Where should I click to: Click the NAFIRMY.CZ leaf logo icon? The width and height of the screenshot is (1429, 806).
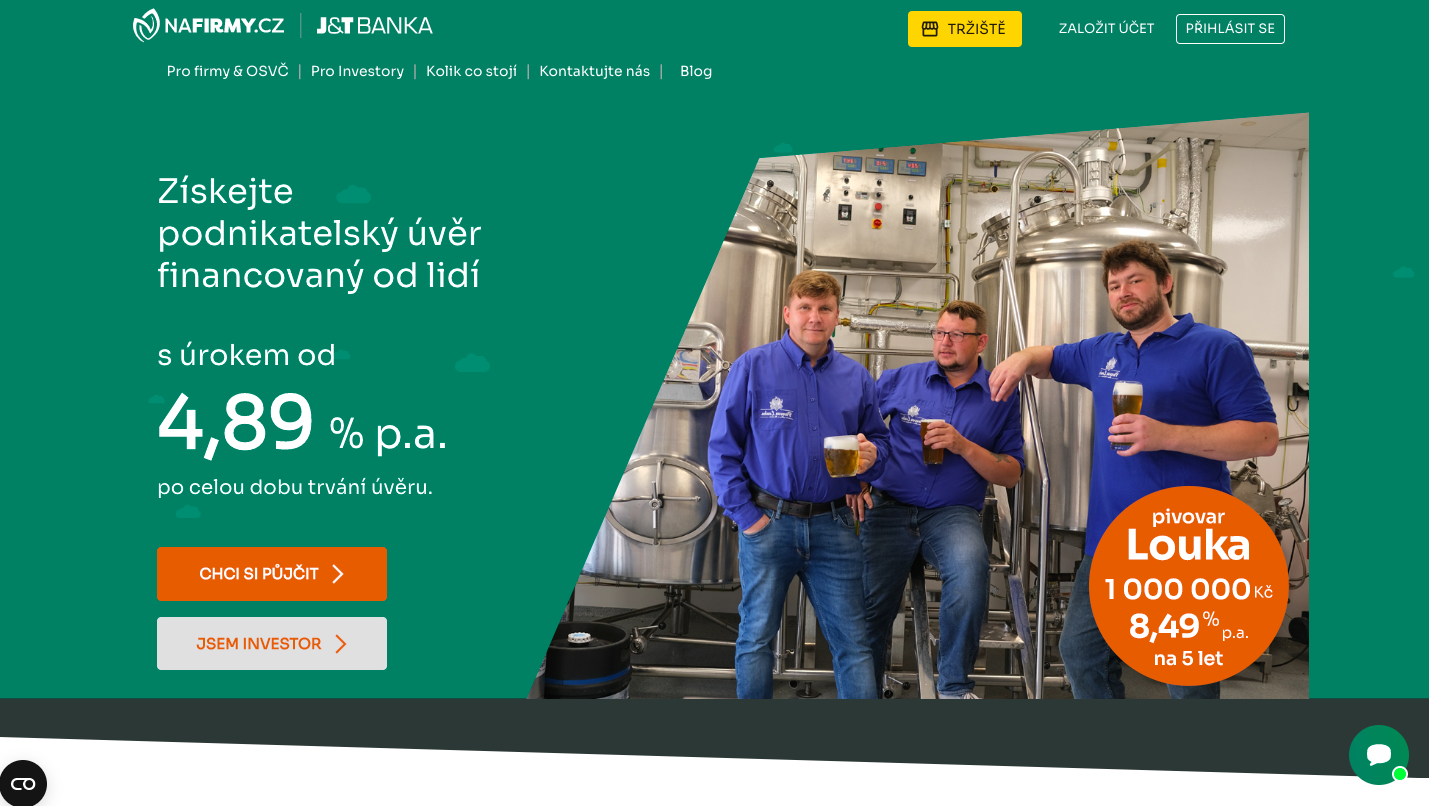pyautogui.click(x=147, y=26)
